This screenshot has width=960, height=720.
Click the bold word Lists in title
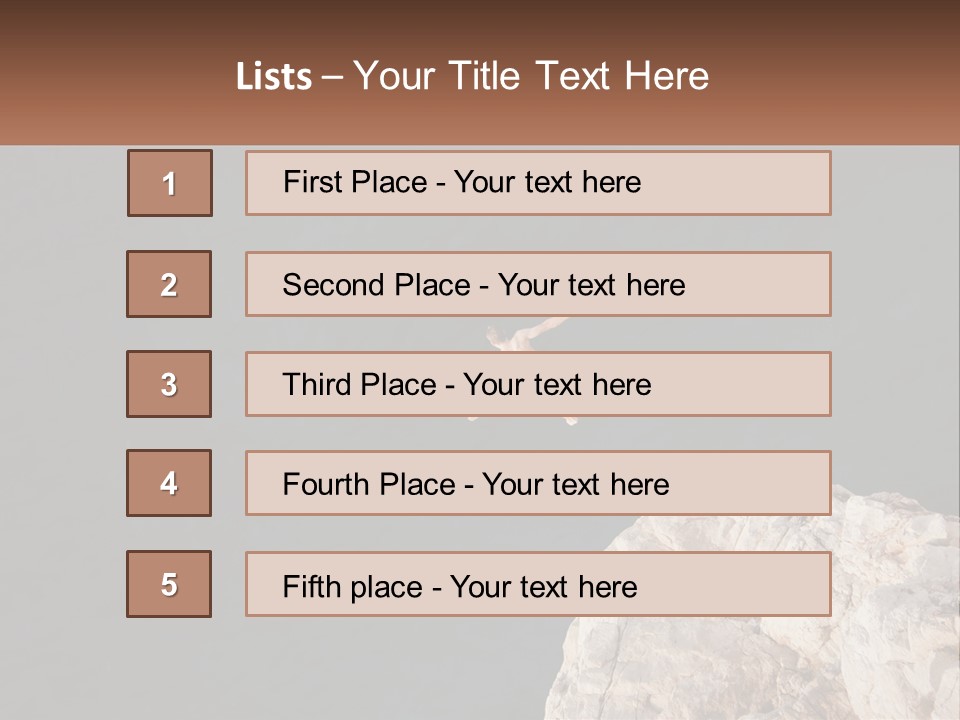point(274,77)
